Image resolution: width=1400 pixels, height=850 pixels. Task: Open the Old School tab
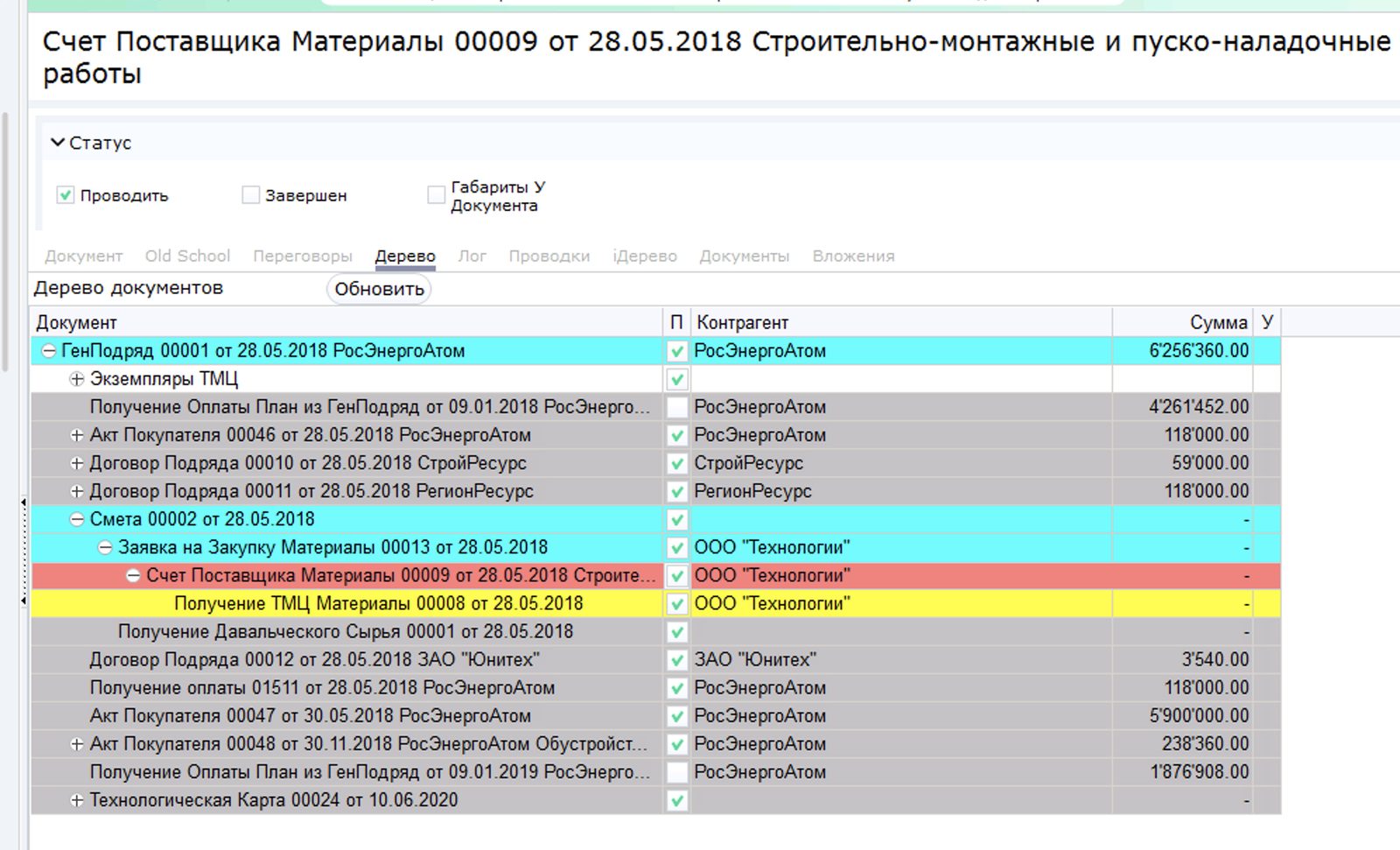tap(187, 256)
